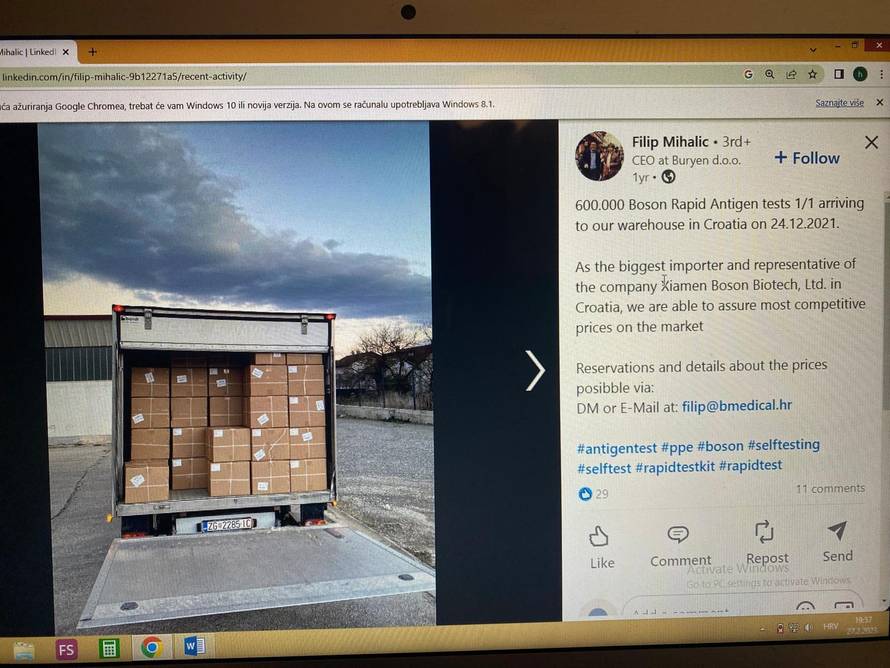Show next image with right chevron
Viewport: 890px width, 668px height.
(x=535, y=370)
